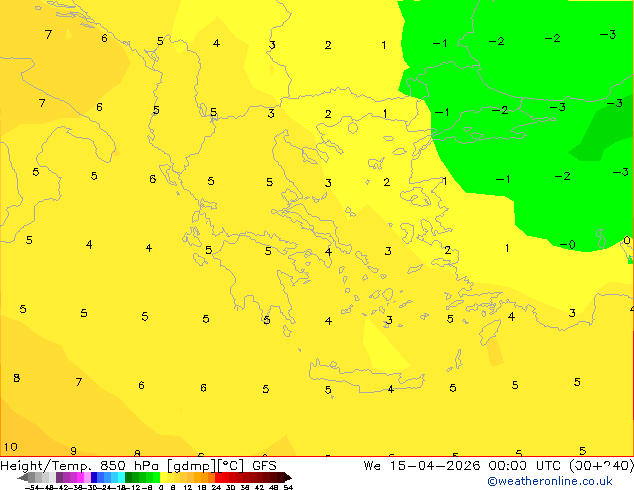Select the '10' temperature value on the map

tap(11, 447)
